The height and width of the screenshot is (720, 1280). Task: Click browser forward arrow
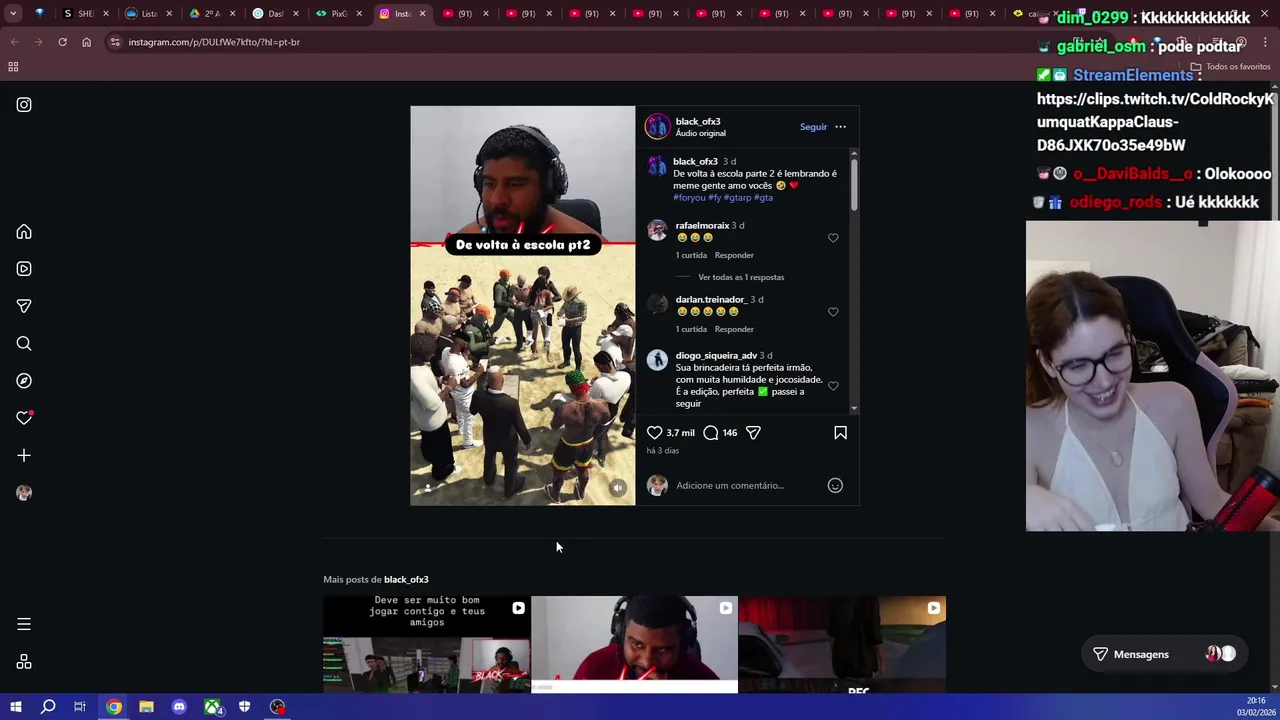38,42
